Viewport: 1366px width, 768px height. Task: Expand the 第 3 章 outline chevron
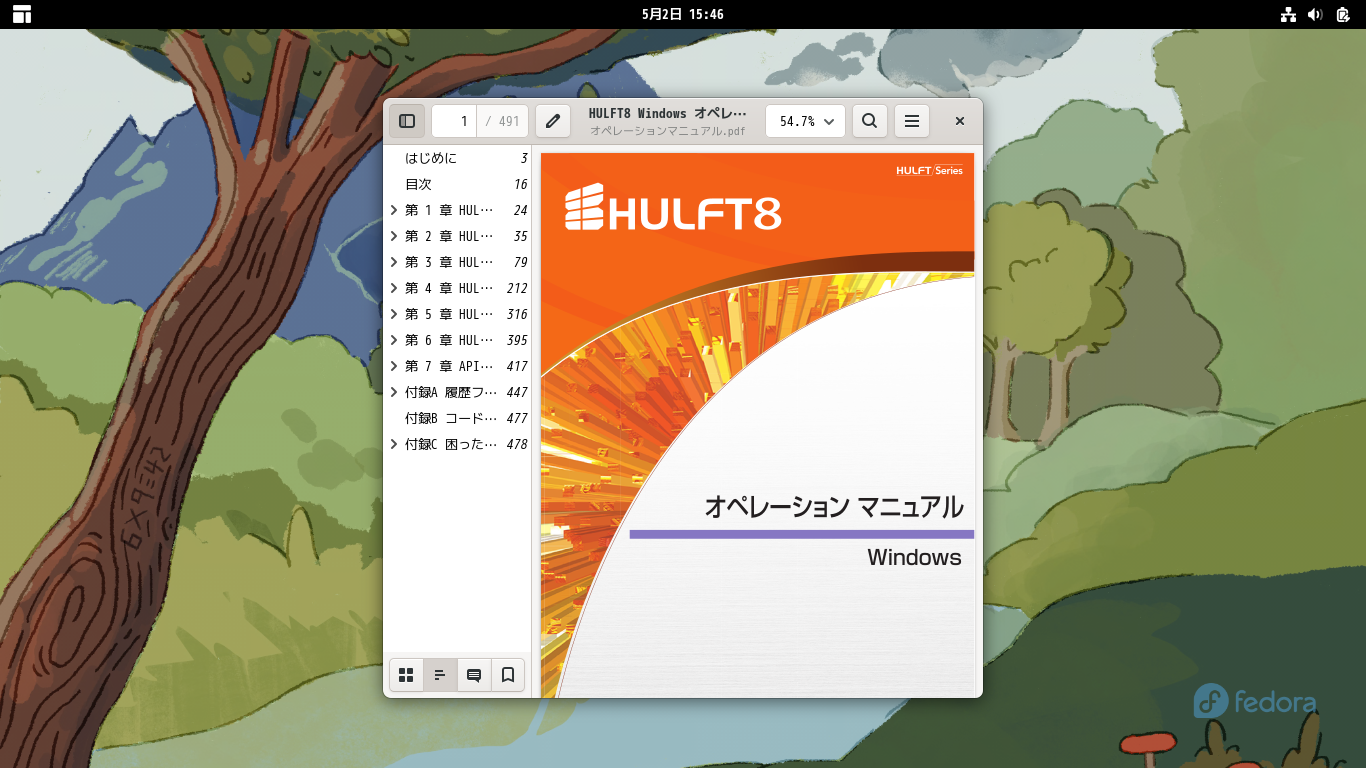[394, 262]
